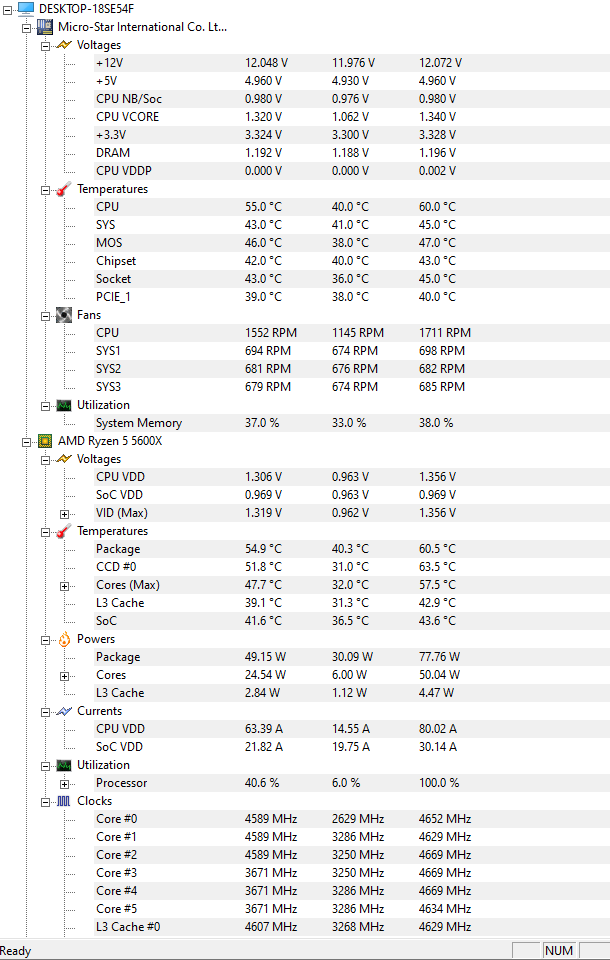Collapse the AMD Ryzen 5 5600X node
The height and width of the screenshot is (960, 610).
click(x=27, y=441)
